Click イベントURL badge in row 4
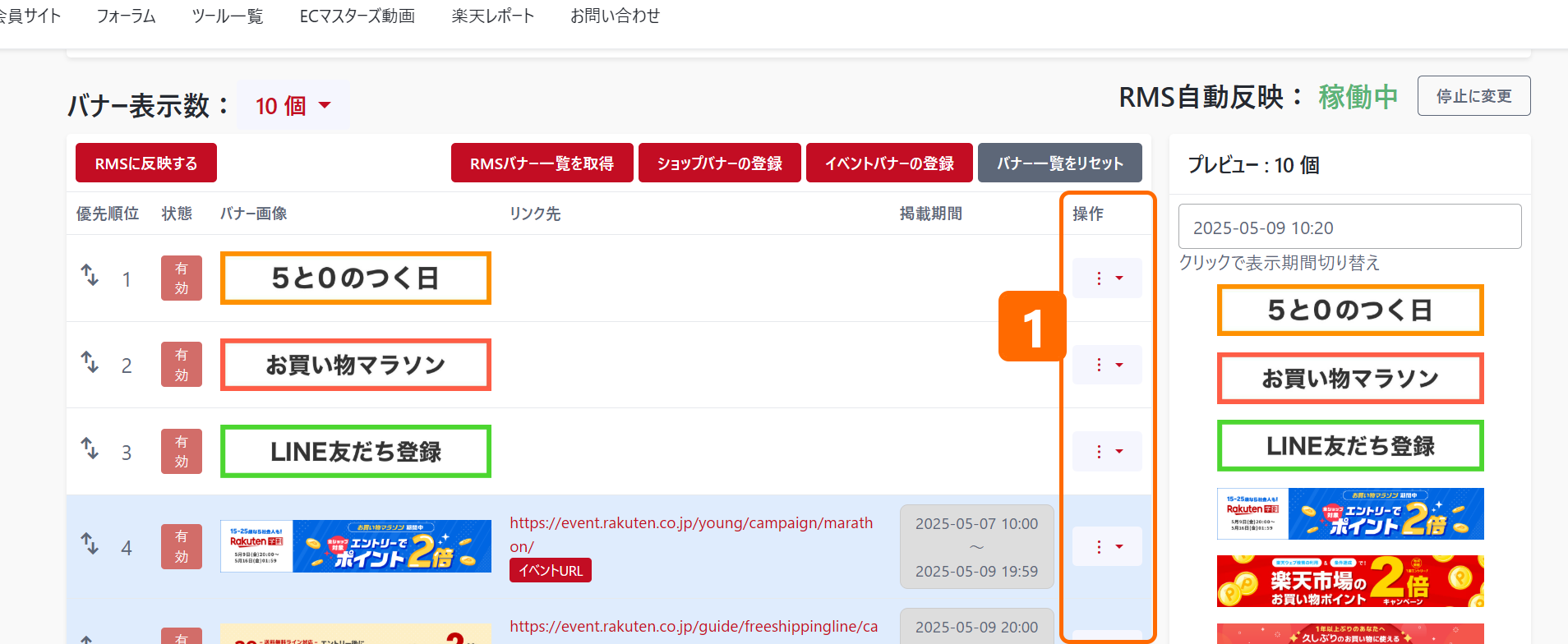Viewport: 1568px width, 644px height. coord(551,570)
